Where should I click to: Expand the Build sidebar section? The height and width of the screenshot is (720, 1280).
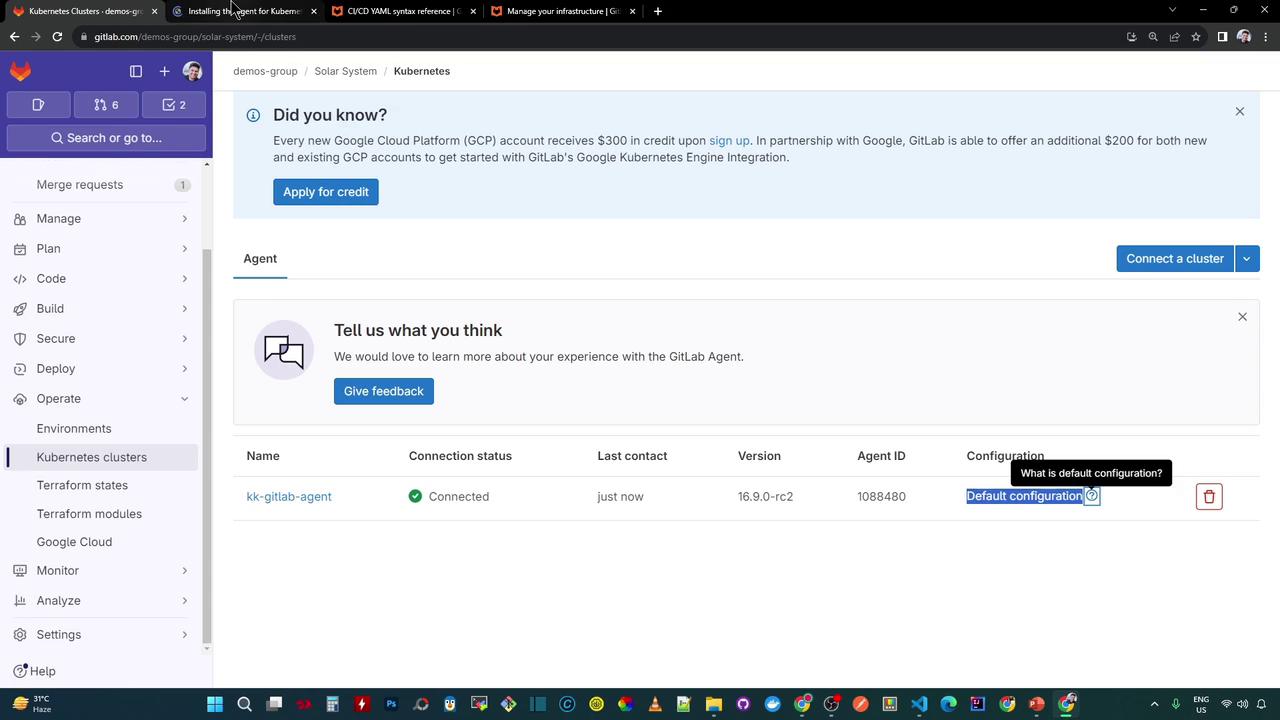(x=103, y=308)
